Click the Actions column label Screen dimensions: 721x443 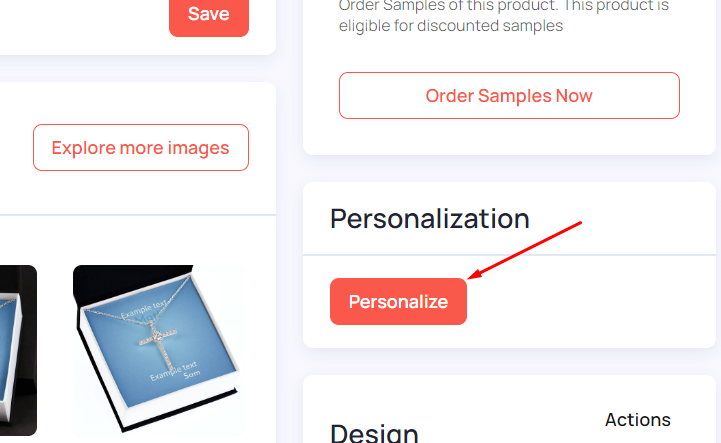(x=637, y=420)
